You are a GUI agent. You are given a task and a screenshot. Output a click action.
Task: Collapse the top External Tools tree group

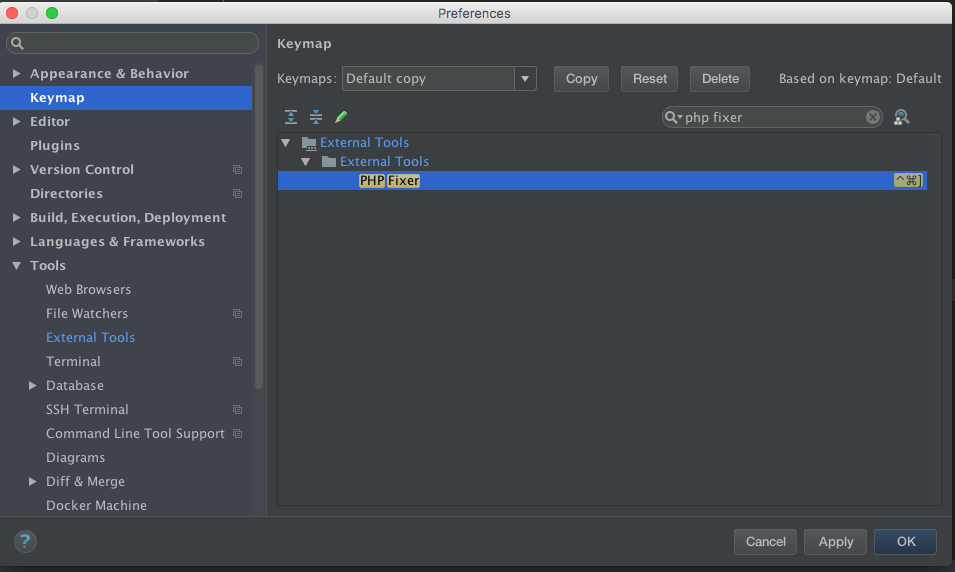coord(287,143)
